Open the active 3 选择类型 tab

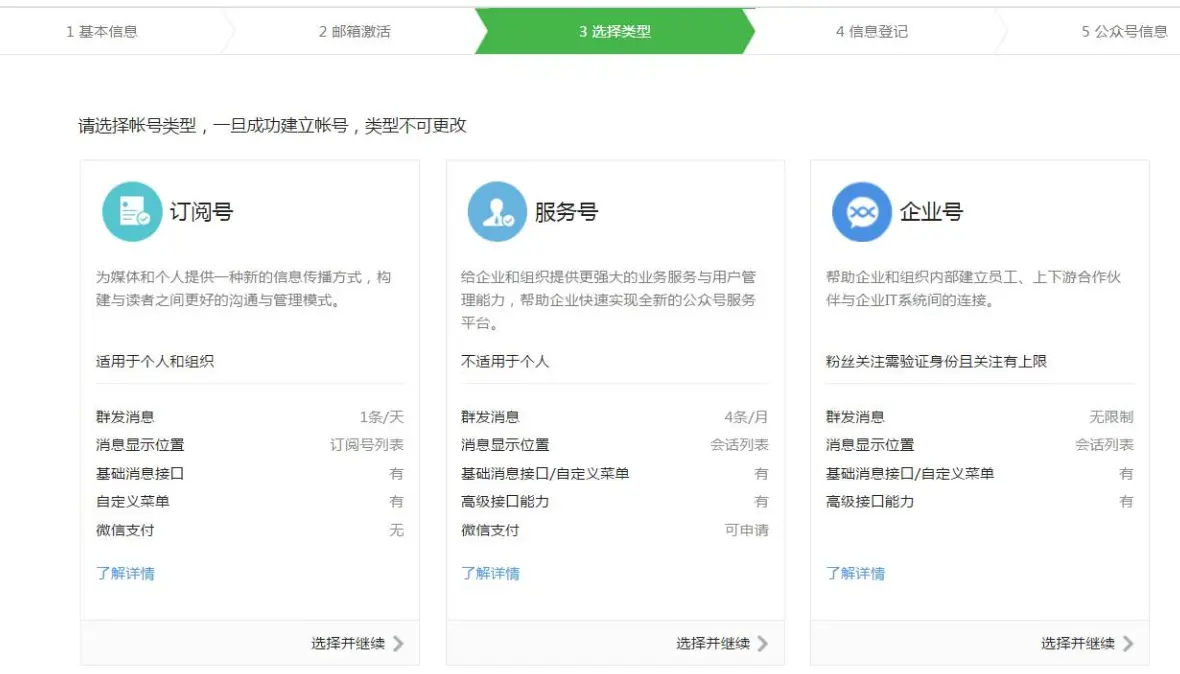point(612,31)
